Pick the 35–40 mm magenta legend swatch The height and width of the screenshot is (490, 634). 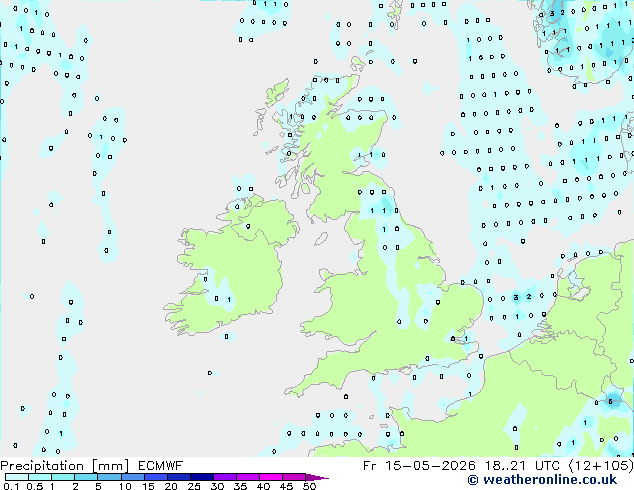coord(248,477)
